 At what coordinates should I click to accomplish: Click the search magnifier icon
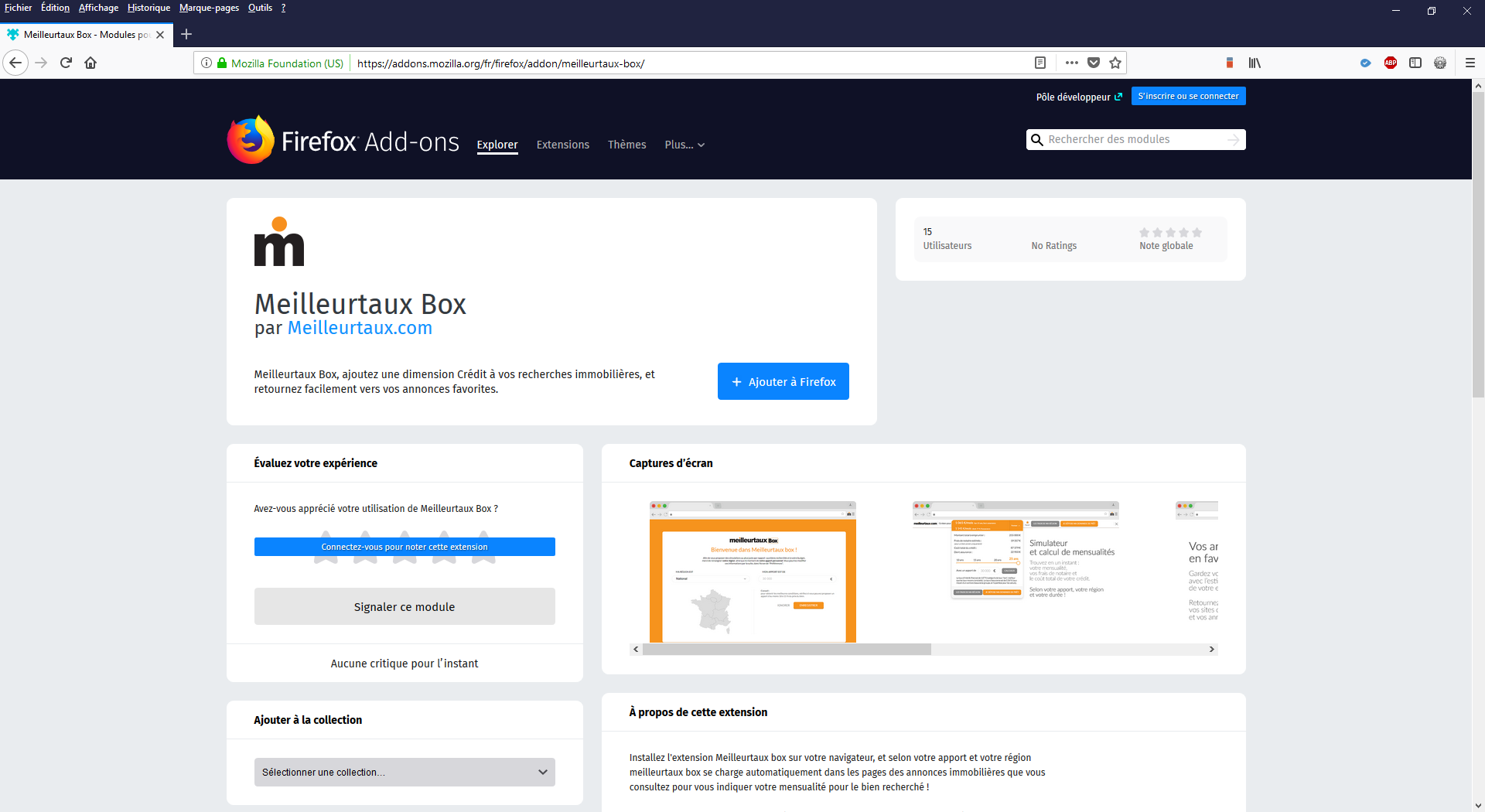click(1037, 140)
